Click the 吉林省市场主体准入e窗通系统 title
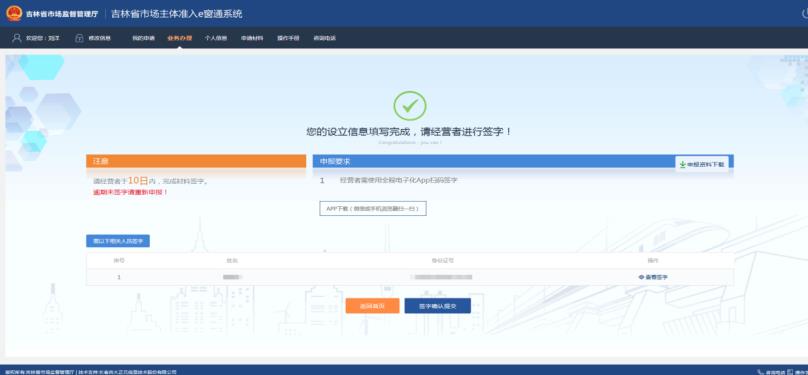 (x=177, y=14)
